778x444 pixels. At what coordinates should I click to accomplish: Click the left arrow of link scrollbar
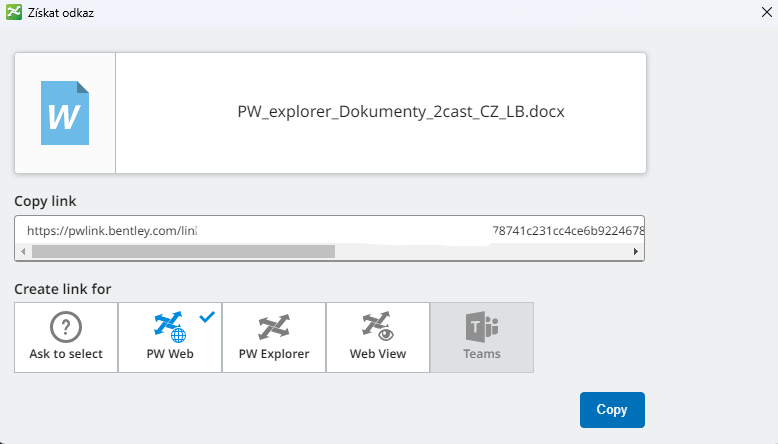click(x=23, y=252)
